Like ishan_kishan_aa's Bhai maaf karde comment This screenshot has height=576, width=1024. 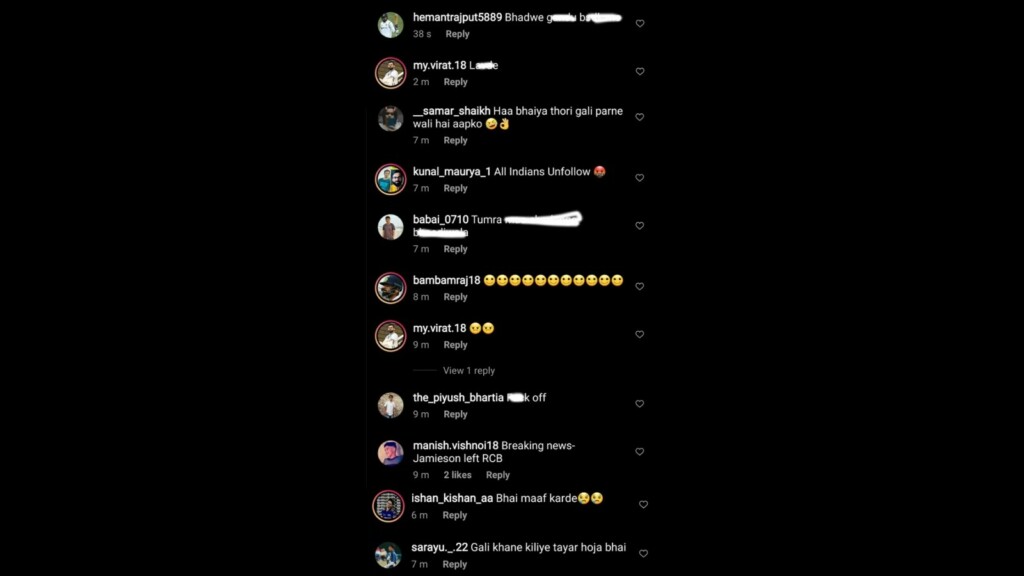pos(643,504)
